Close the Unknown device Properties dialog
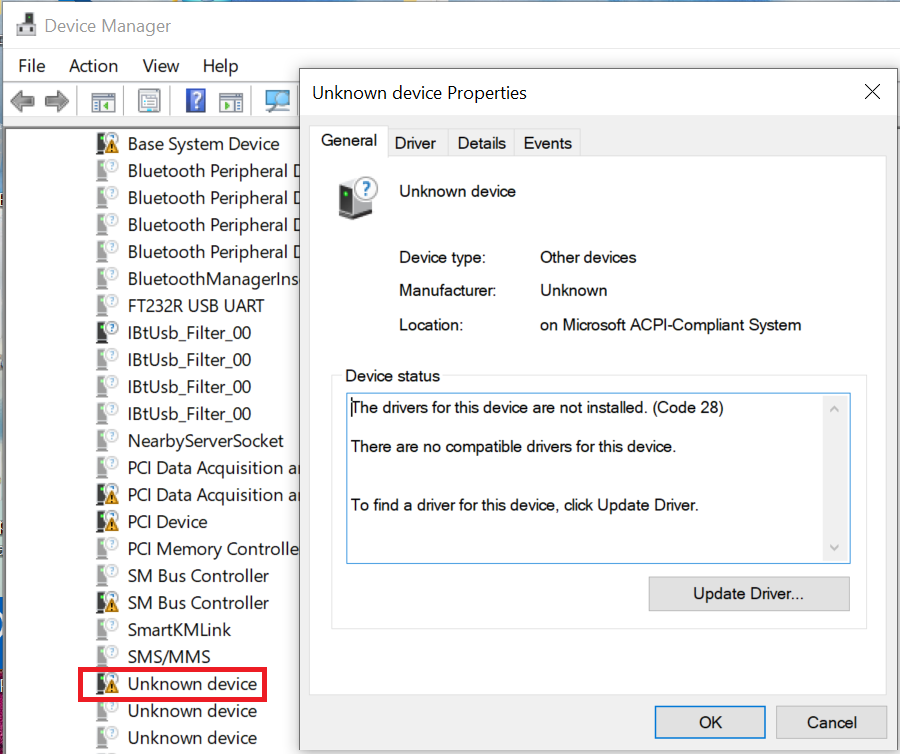The width and height of the screenshot is (900, 754). (872, 92)
